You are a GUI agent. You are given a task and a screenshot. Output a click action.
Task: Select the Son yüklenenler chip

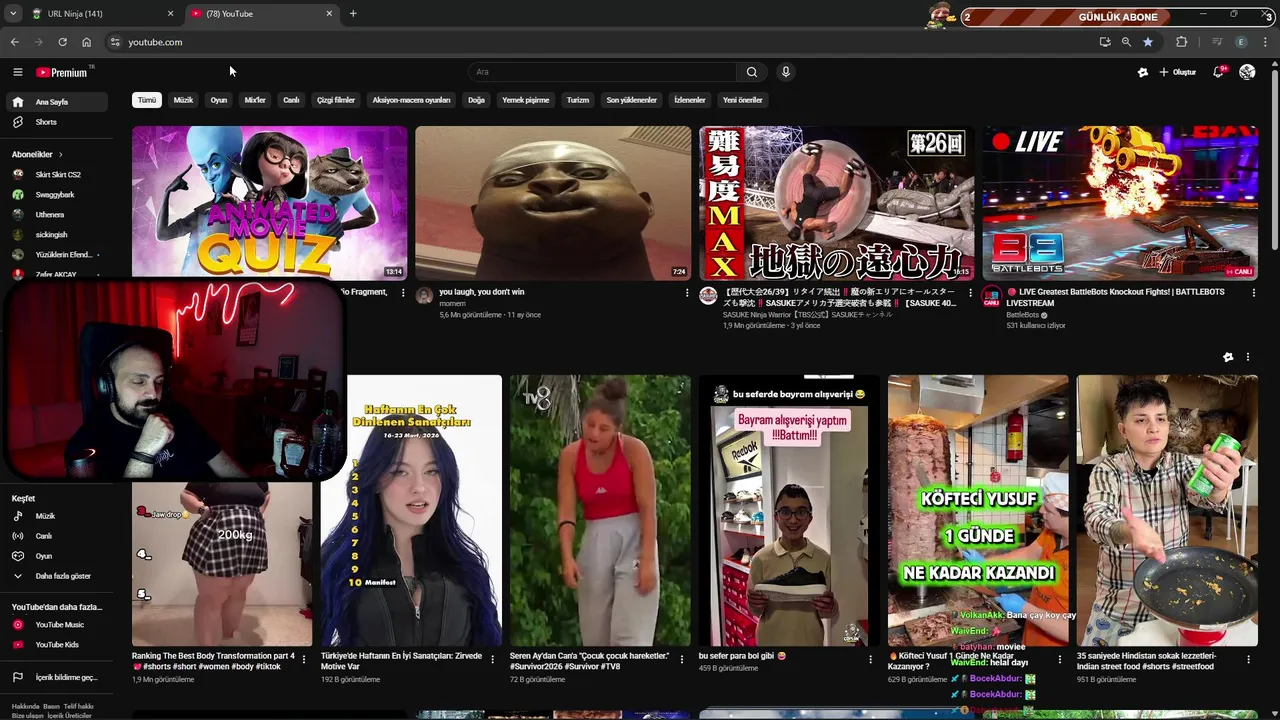click(x=631, y=100)
